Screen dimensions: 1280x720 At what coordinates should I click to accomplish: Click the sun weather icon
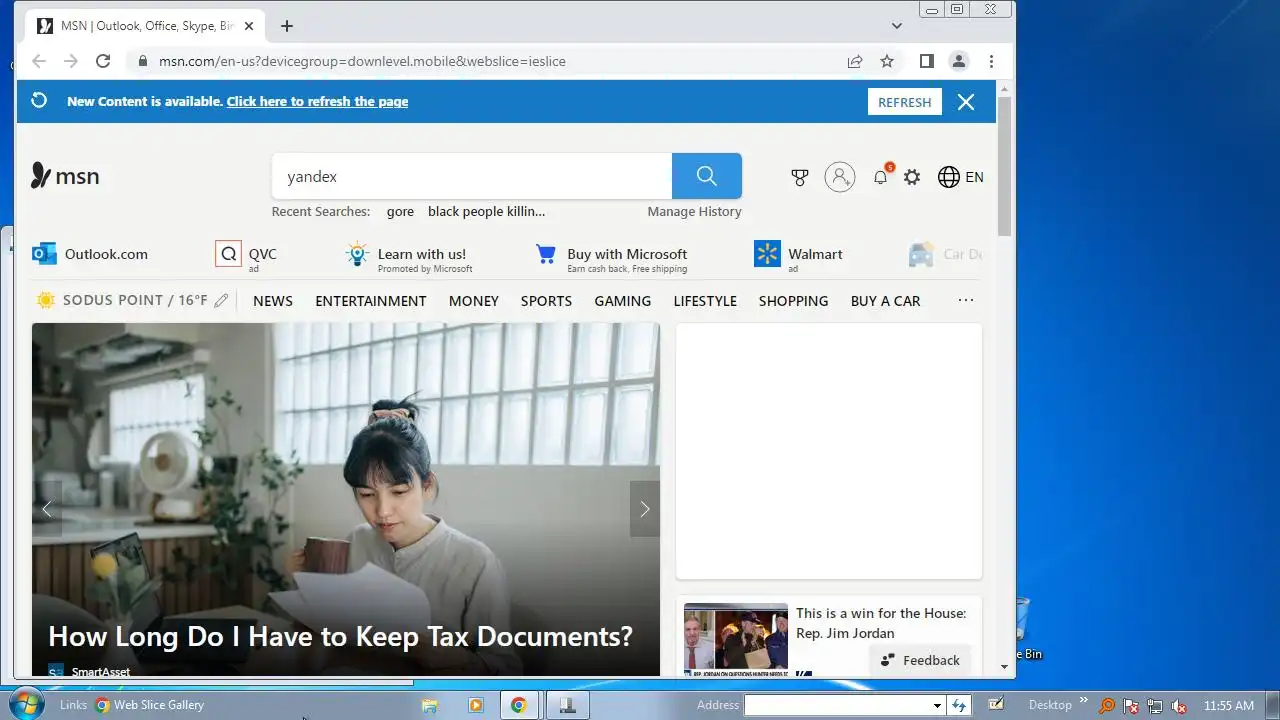(x=46, y=300)
